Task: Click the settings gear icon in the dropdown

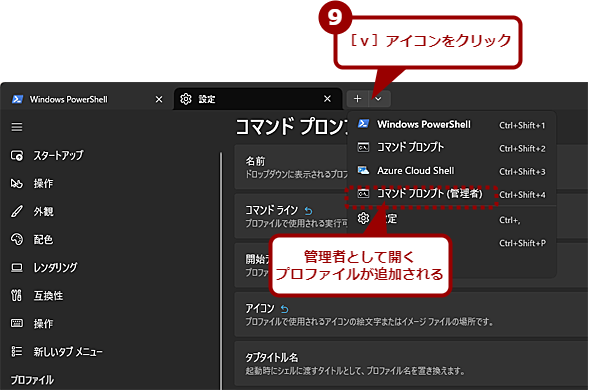Action: [363, 218]
